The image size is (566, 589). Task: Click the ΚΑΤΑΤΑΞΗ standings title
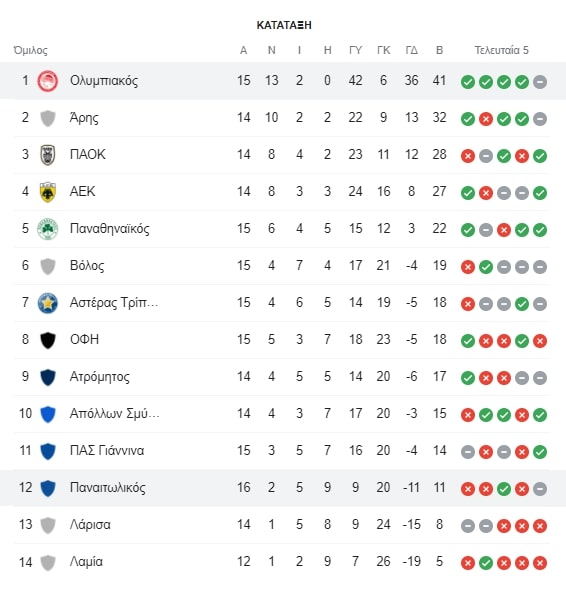click(284, 25)
